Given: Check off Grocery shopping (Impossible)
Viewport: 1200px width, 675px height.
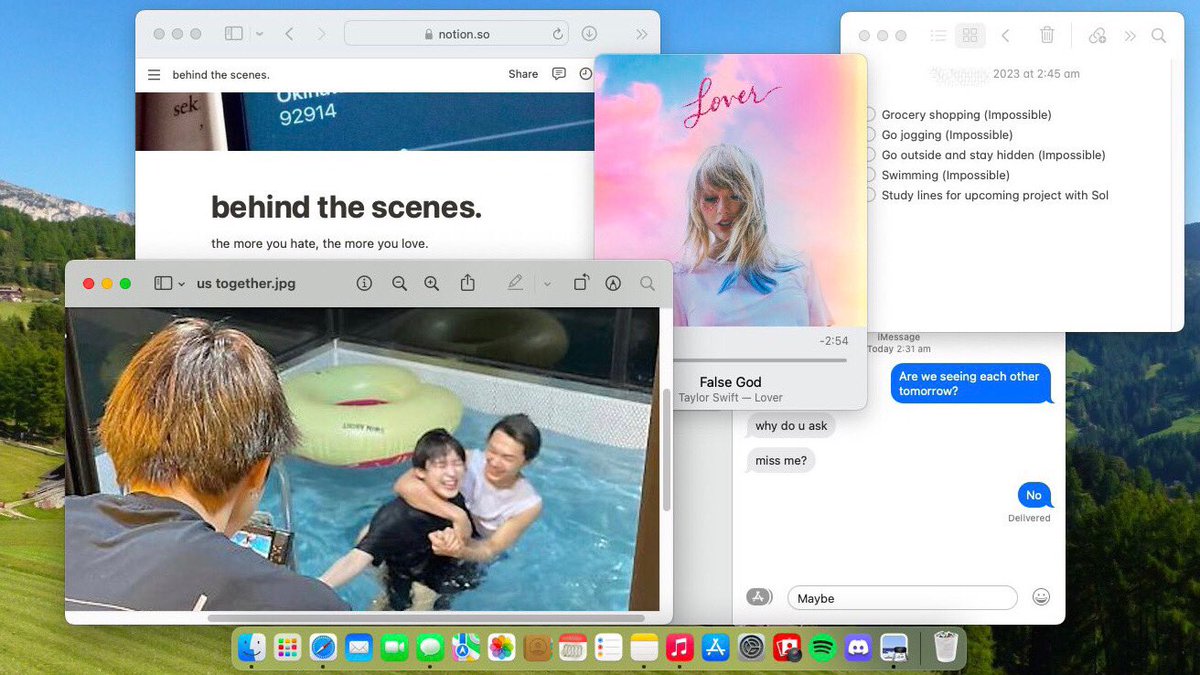Looking at the screenshot, I should (870, 115).
